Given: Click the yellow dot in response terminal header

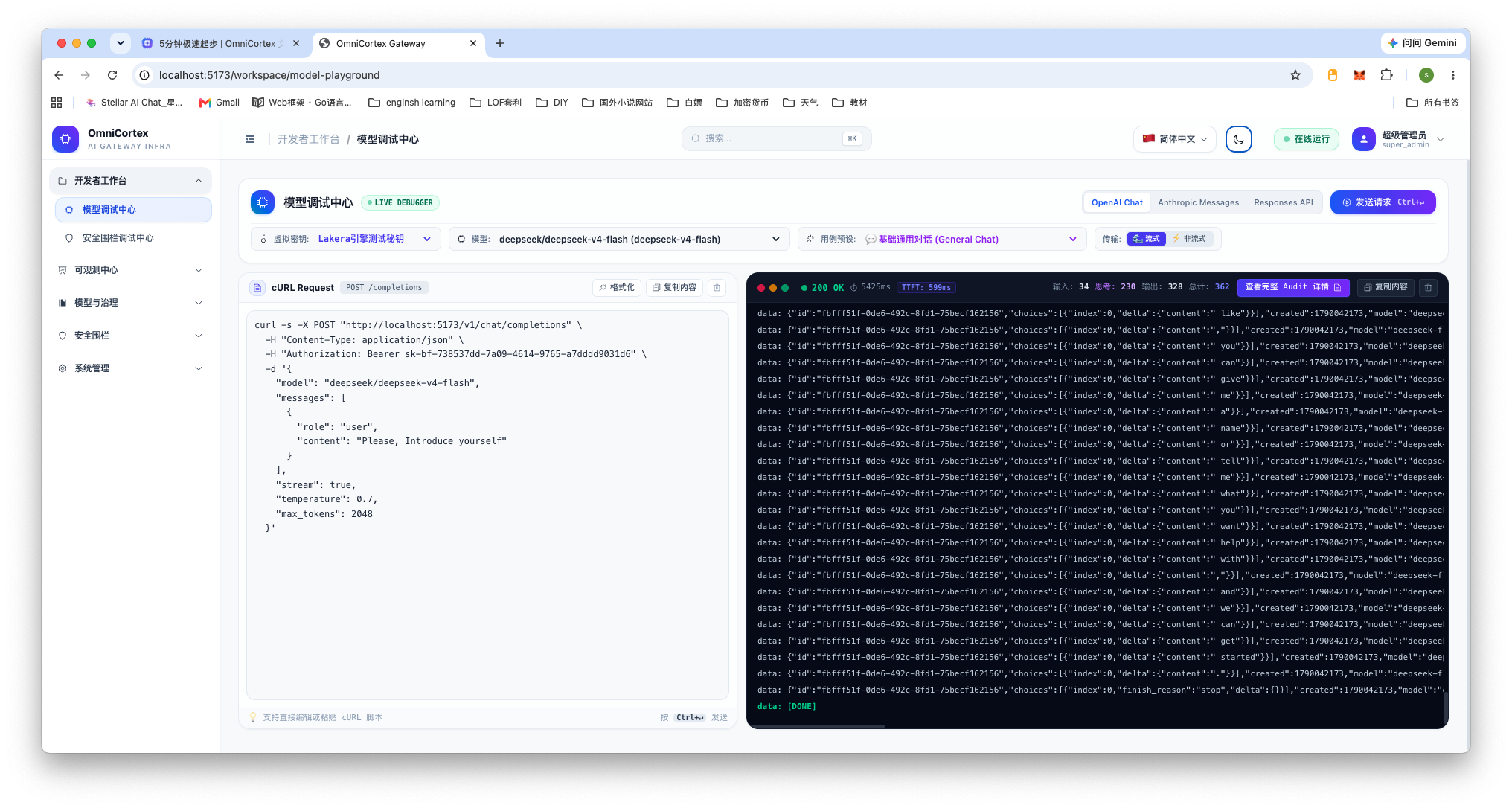Looking at the screenshot, I should (773, 288).
